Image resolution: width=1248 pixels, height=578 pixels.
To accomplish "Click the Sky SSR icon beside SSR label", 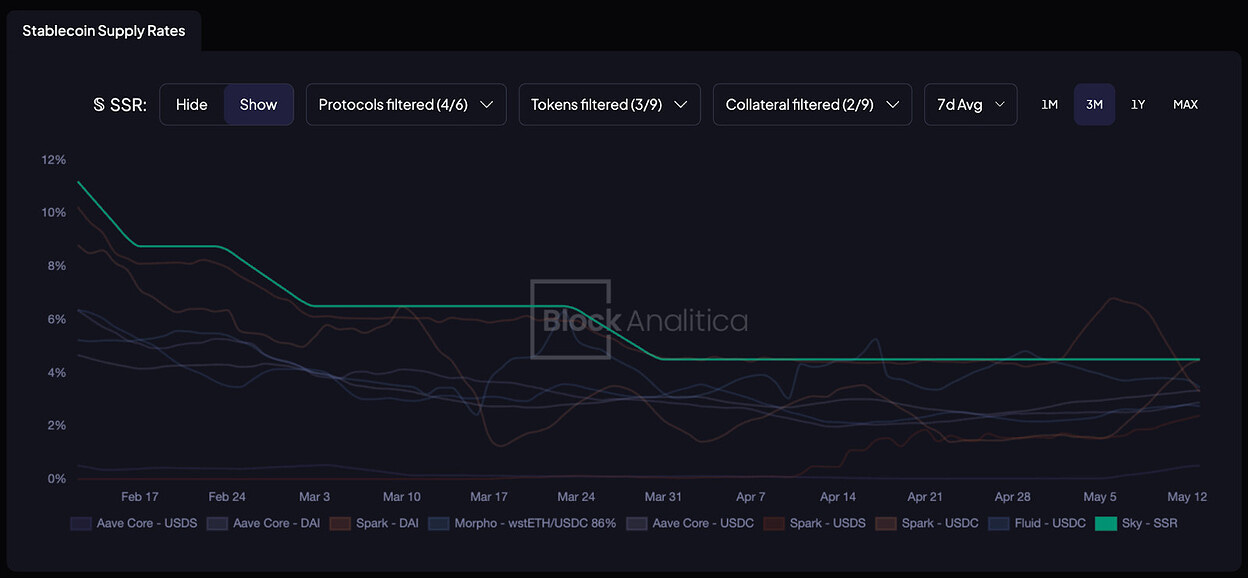I will pos(99,105).
